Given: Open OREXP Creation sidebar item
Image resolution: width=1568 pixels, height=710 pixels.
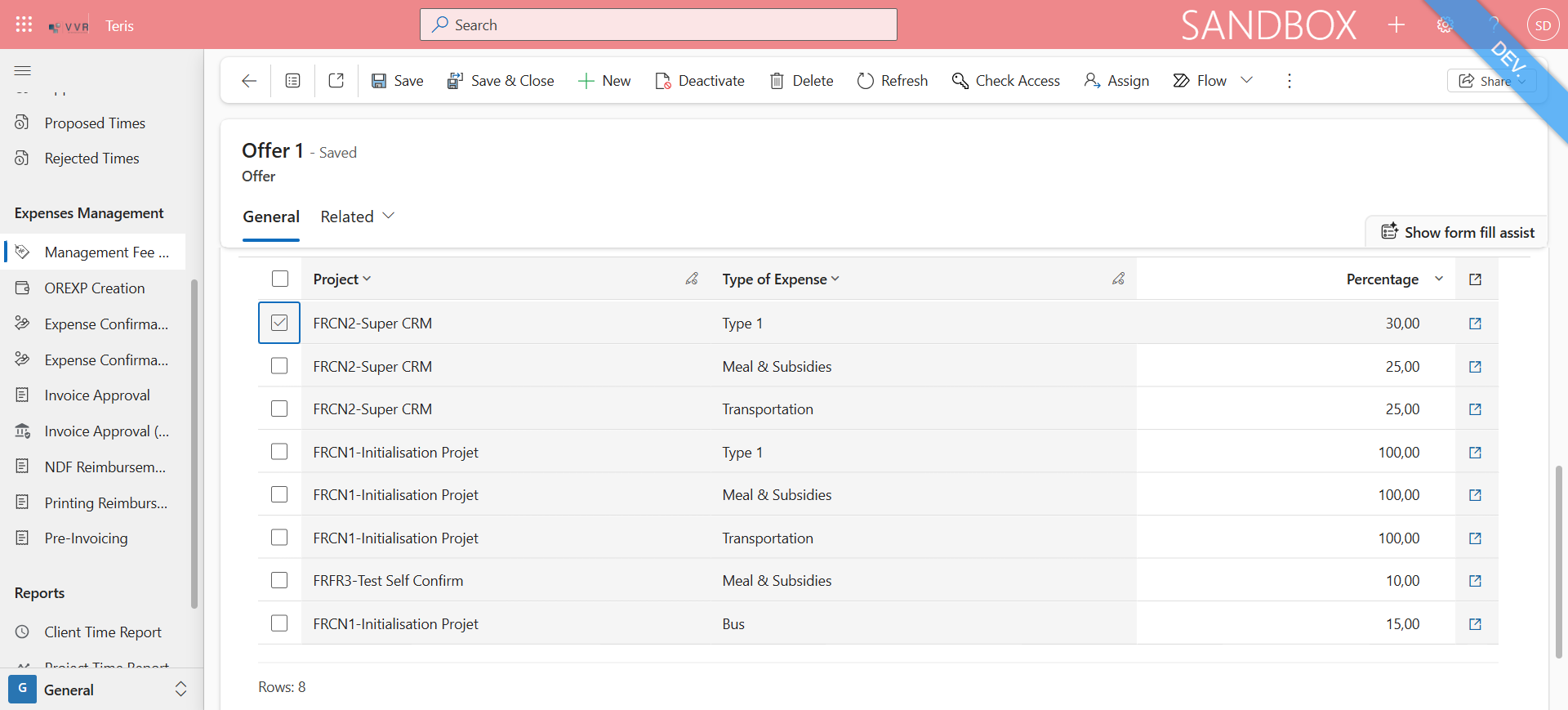Looking at the screenshot, I should [x=95, y=288].
